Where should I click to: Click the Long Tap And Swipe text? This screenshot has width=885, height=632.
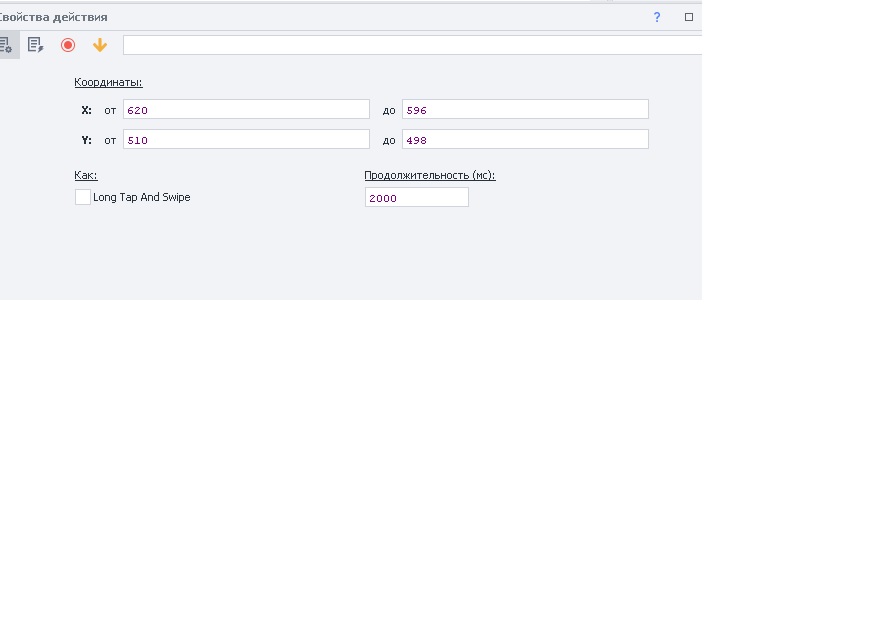coord(142,198)
